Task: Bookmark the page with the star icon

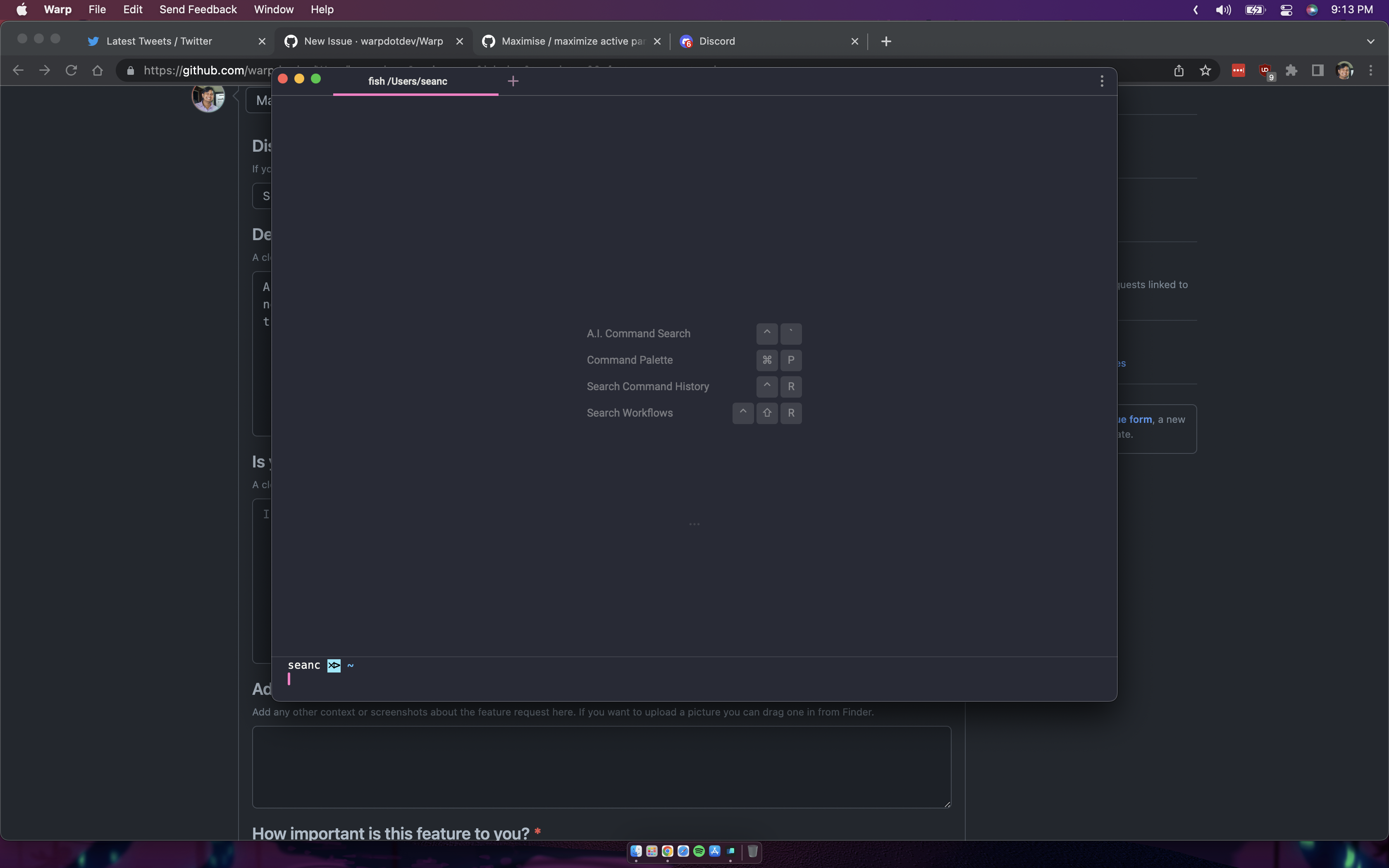Action: 1205,70
